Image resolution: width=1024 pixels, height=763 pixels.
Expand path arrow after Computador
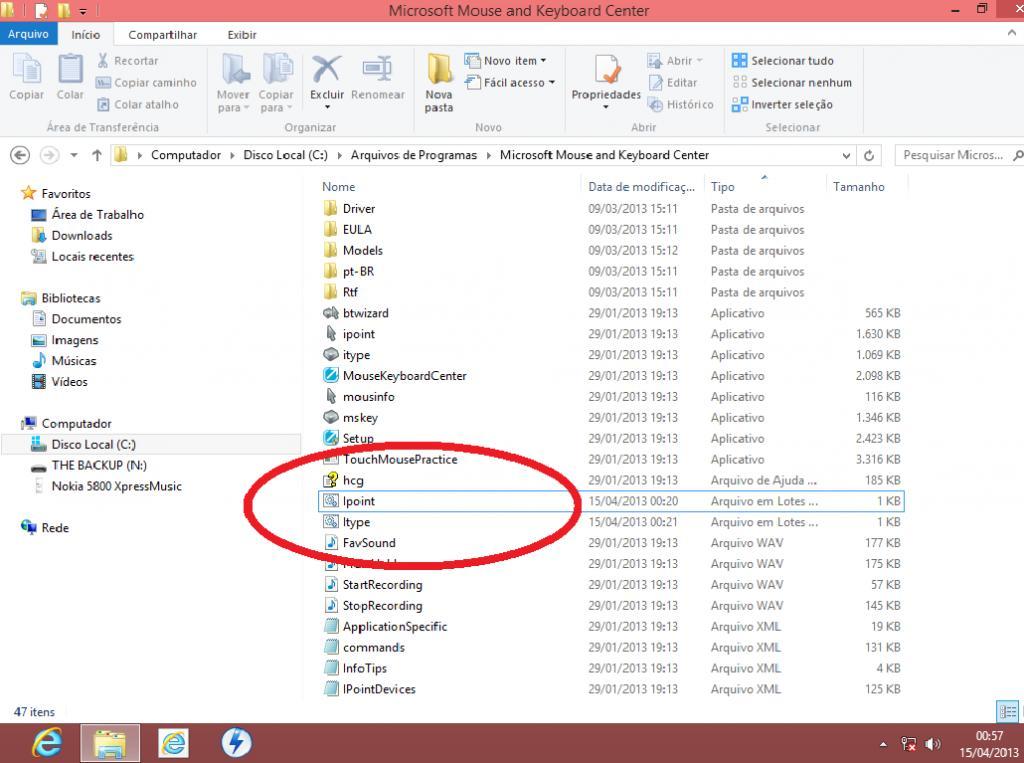[x=232, y=155]
